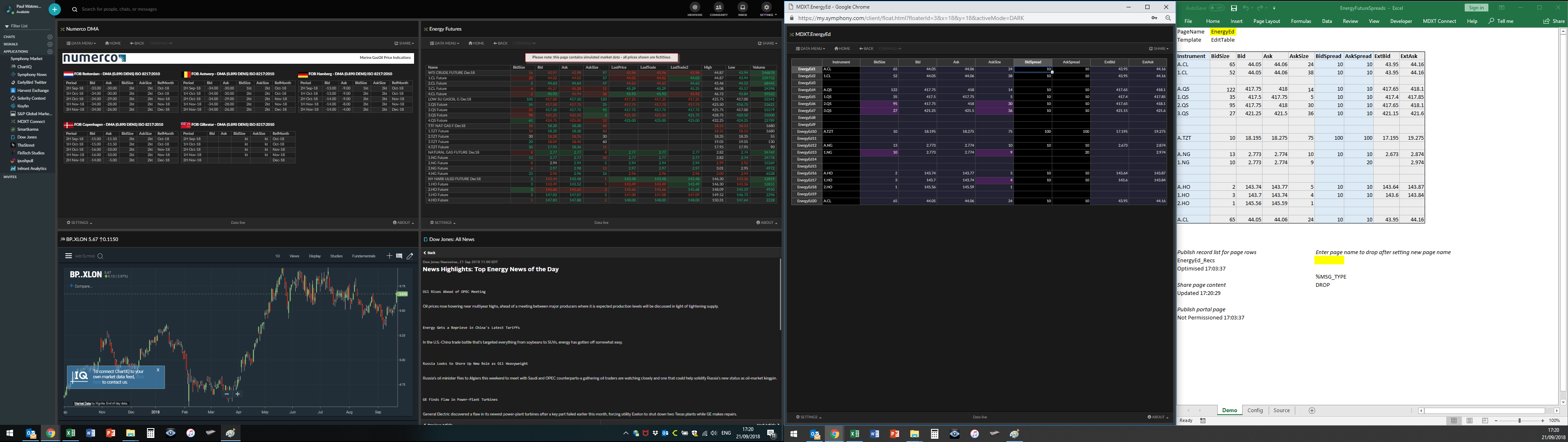Select the yellow EnergyEd page name cell
This screenshot has height=442, width=1568.
(1223, 31)
